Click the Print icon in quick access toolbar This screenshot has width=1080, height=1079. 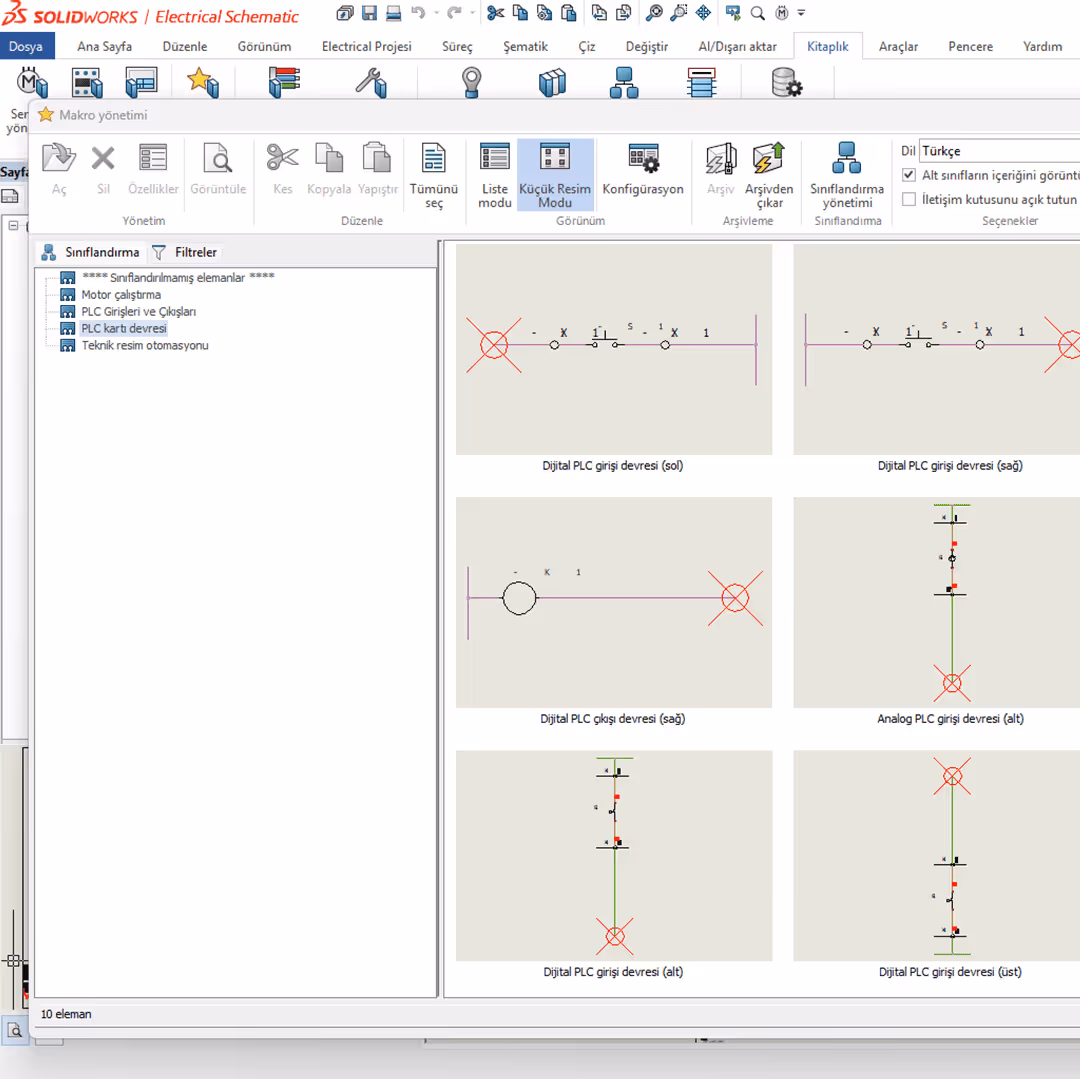click(x=393, y=12)
